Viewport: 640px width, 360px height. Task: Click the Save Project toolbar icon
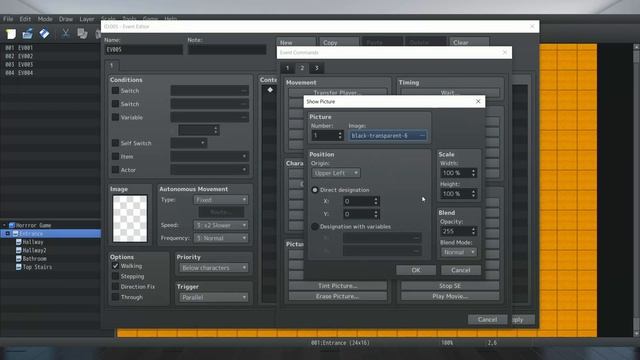[x=44, y=33]
